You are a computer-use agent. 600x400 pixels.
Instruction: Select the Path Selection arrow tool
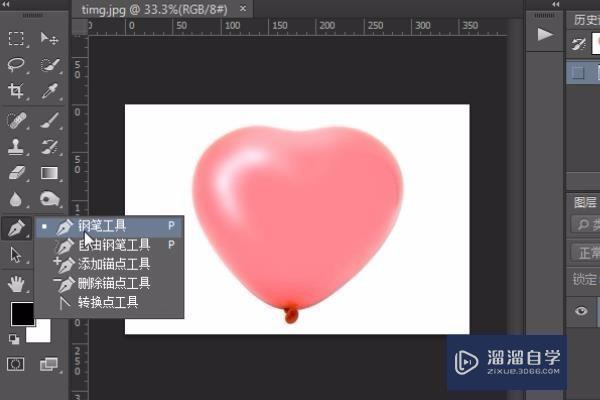16,255
